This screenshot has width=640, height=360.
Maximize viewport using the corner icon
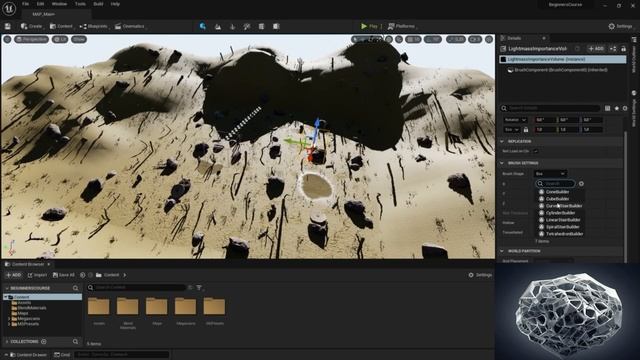click(489, 39)
